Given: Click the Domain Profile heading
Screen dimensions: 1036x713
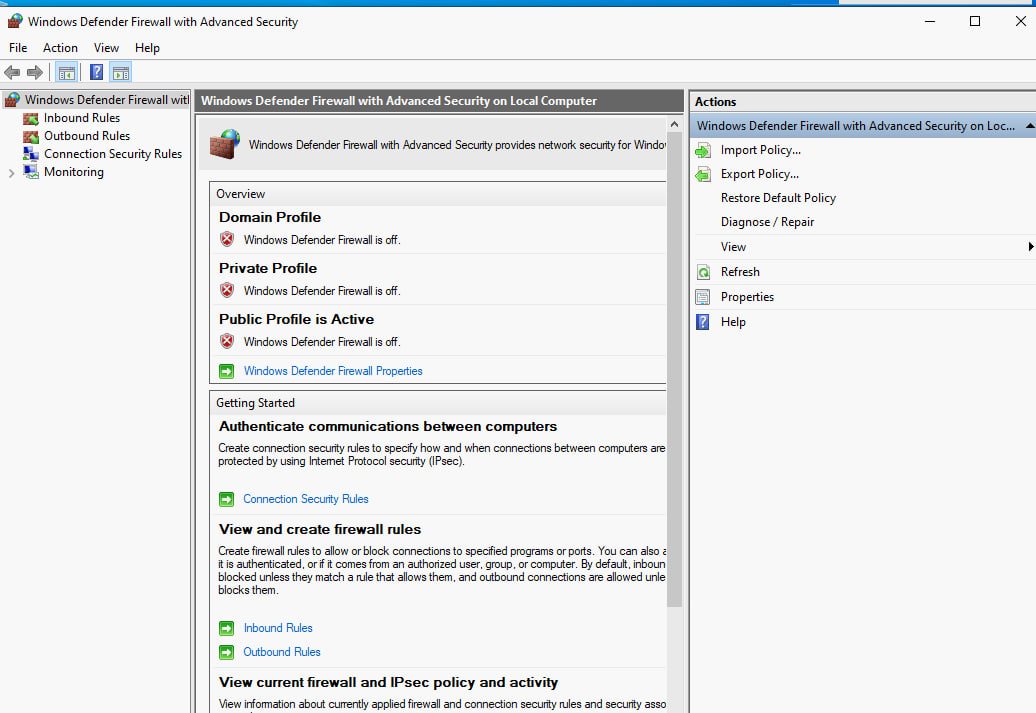Looking at the screenshot, I should click(270, 217).
